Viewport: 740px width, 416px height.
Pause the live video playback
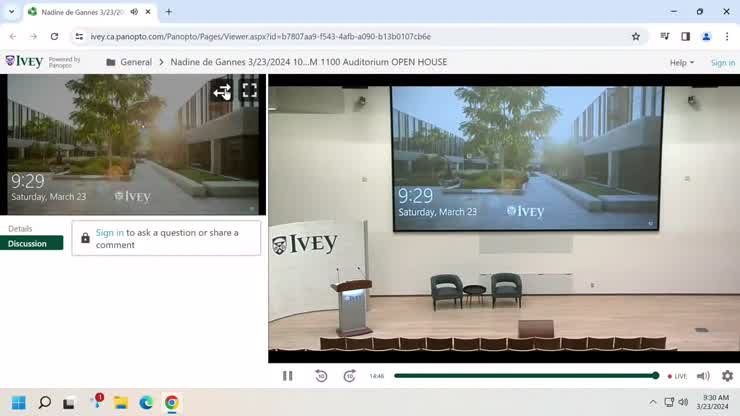click(288, 376)
